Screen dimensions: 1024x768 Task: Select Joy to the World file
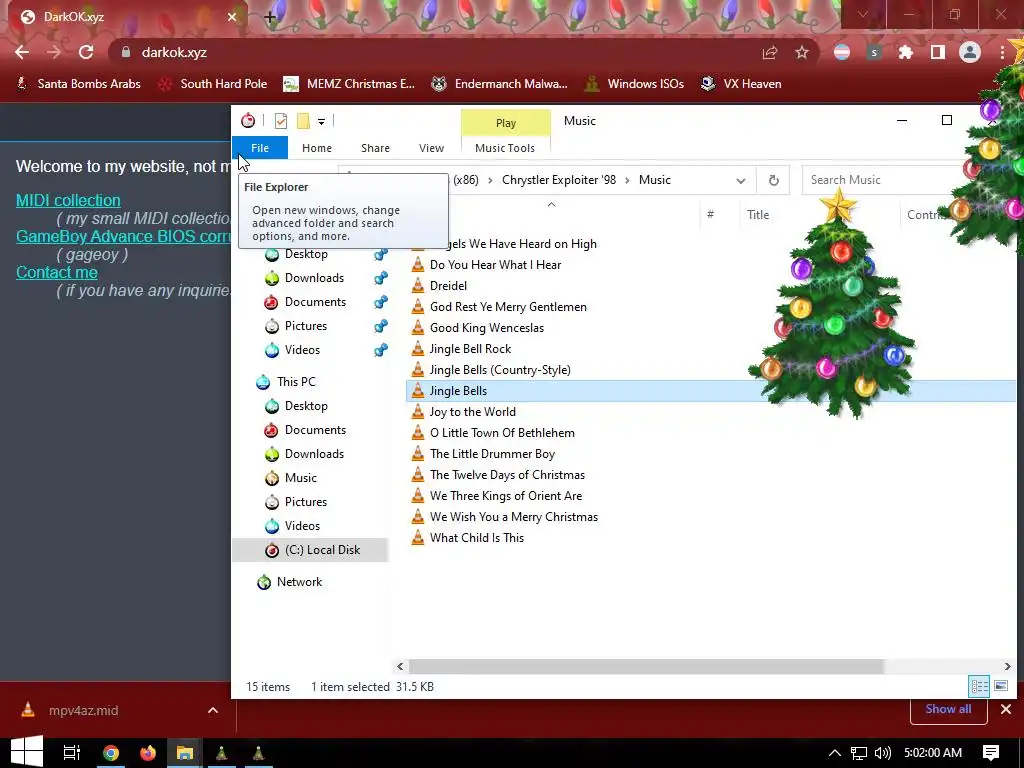pos(472,411)
